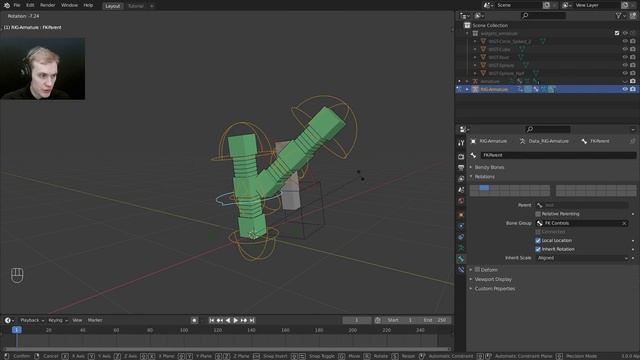The height and width of the screenshot is (360, 640).
Task: Enable the Deform checkbox
Action: tap(477, 270)
